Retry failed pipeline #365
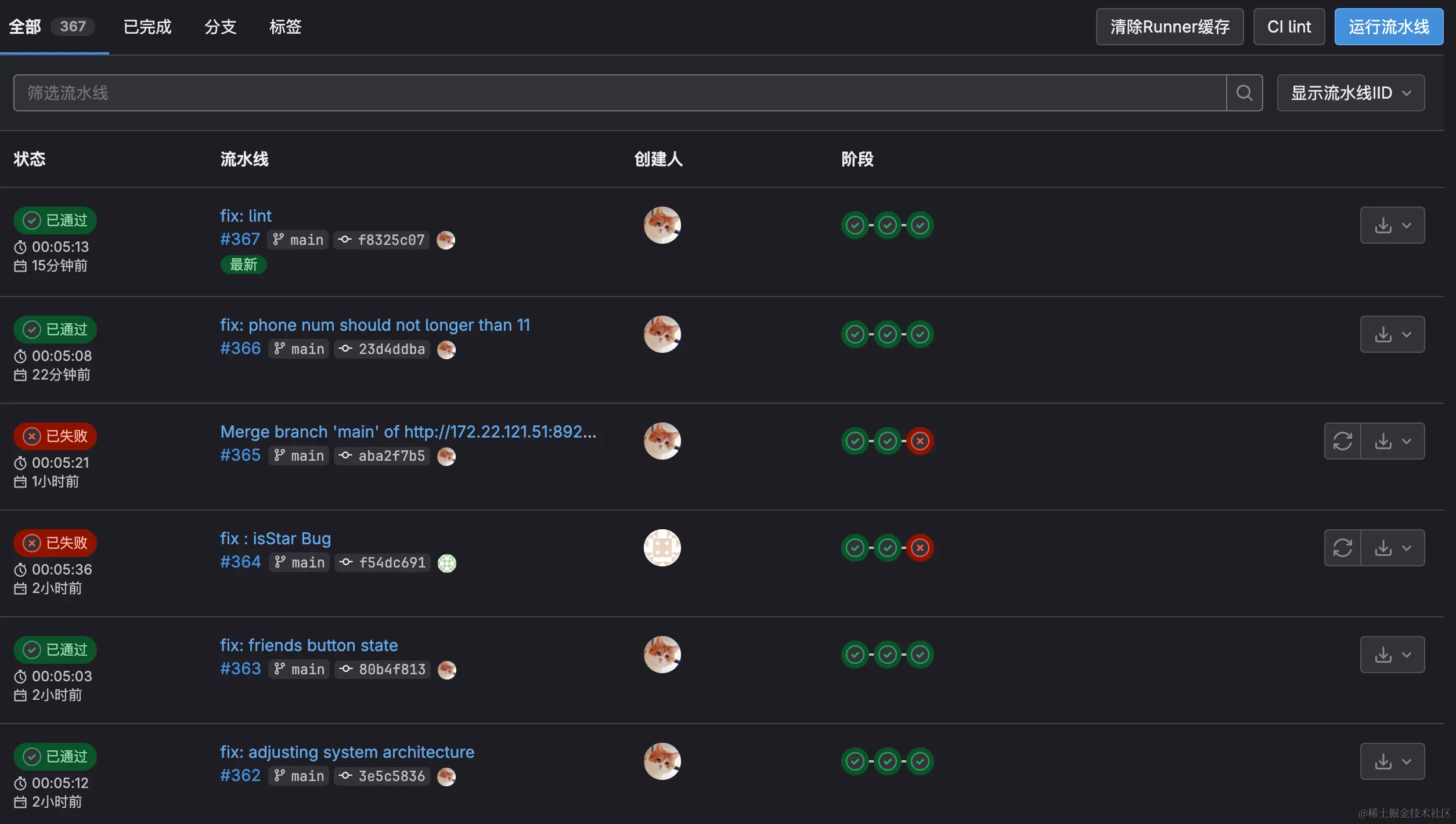The width and height of the screenshot is (1456, 824). (1342, 441)
